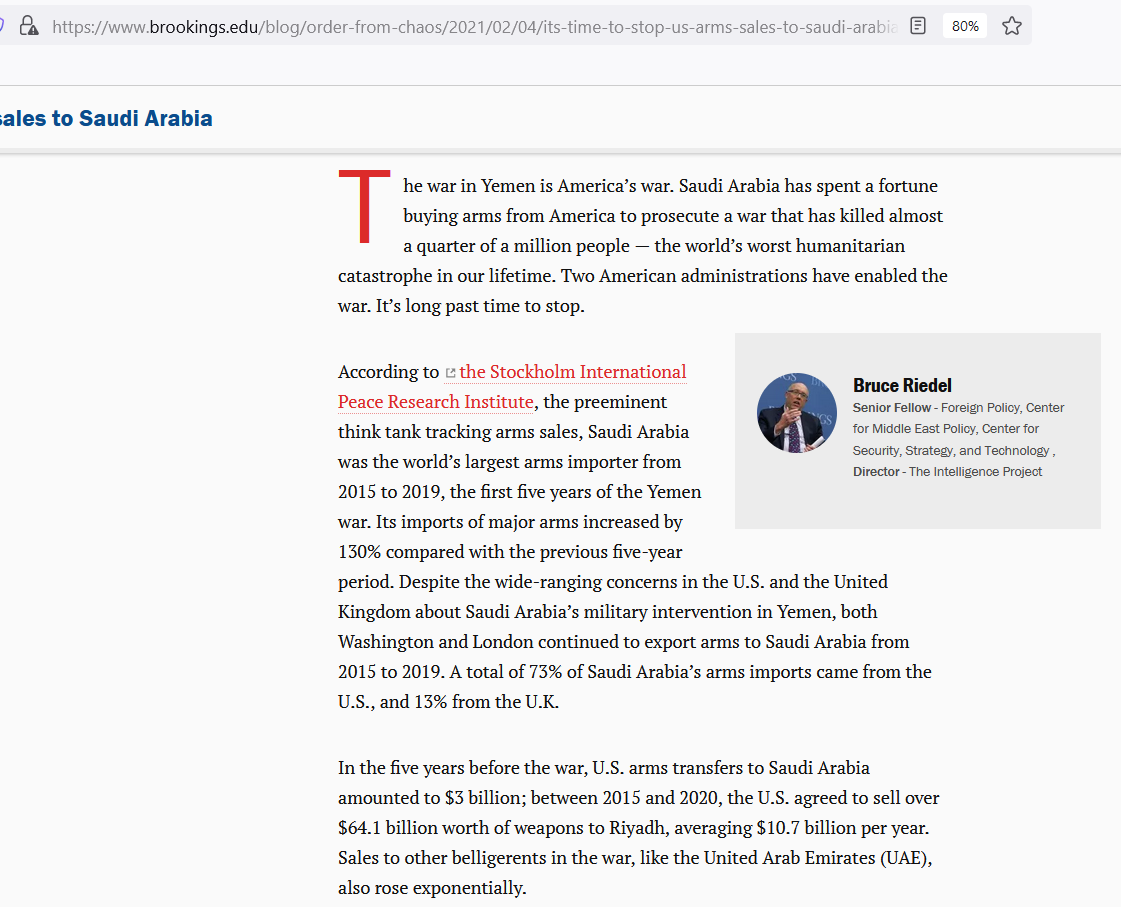Click the shield icon at address bar edge
Viewport: 1121px width, 907px height.
point(1,26)
